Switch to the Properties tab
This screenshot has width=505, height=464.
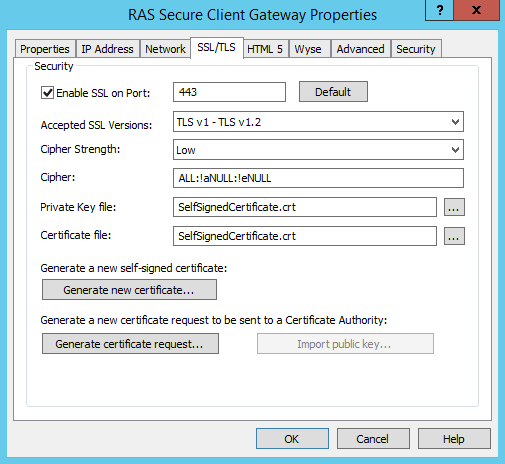pyautogui.click(x=45, y=49)
